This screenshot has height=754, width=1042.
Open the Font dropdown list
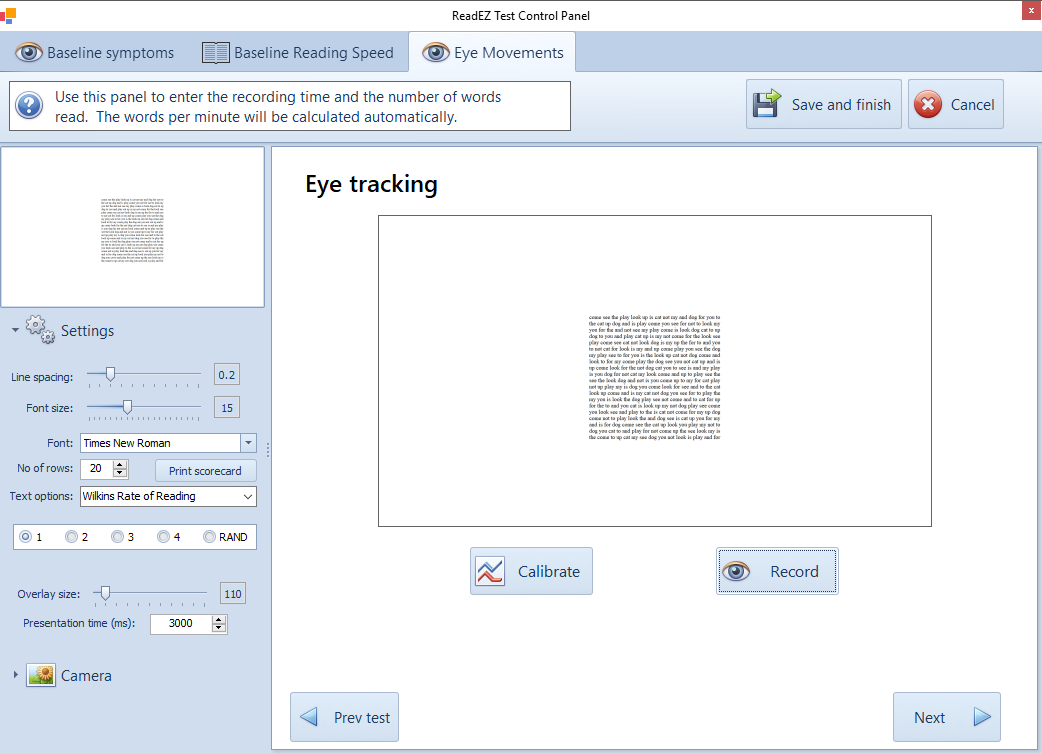pyautogui.click(x=248, y=443)
